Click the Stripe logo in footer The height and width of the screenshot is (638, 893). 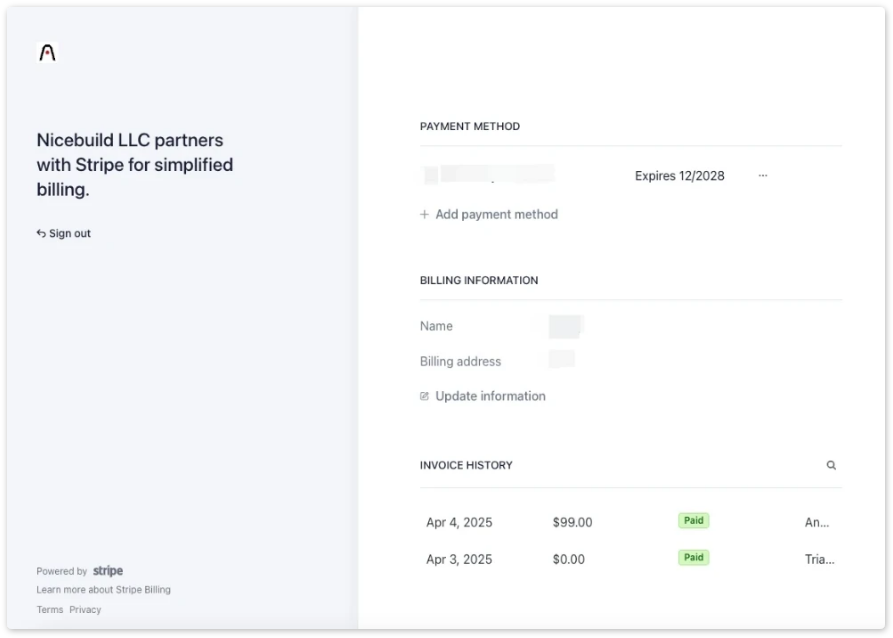click(108, 570)
